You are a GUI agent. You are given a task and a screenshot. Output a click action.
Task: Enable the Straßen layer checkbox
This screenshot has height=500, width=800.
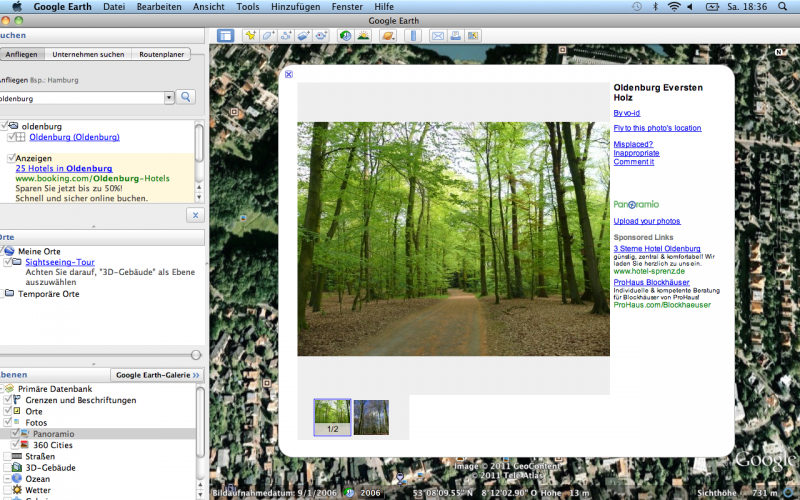(x=6, y=456)
